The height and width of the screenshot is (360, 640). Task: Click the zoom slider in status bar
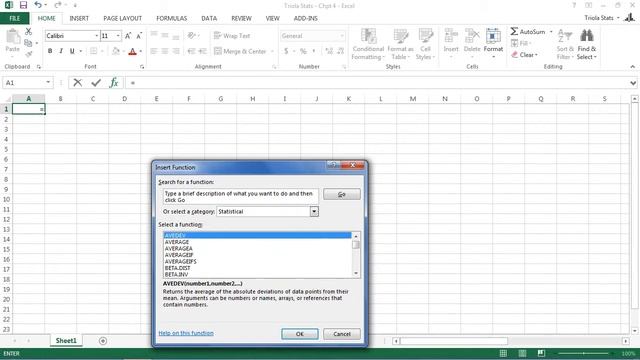click(x=584, y=353)
